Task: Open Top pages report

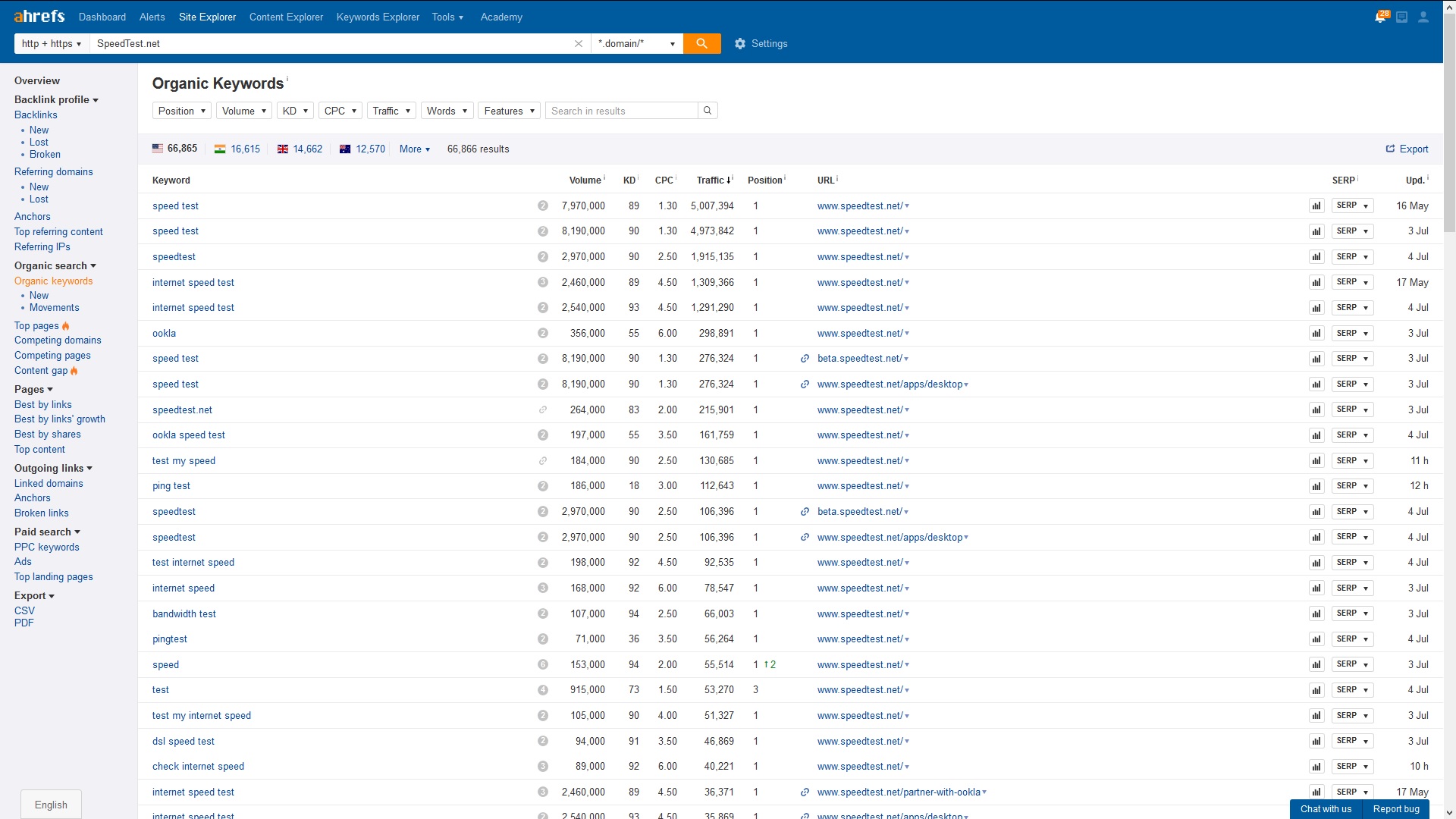Action: click(36, 326)
